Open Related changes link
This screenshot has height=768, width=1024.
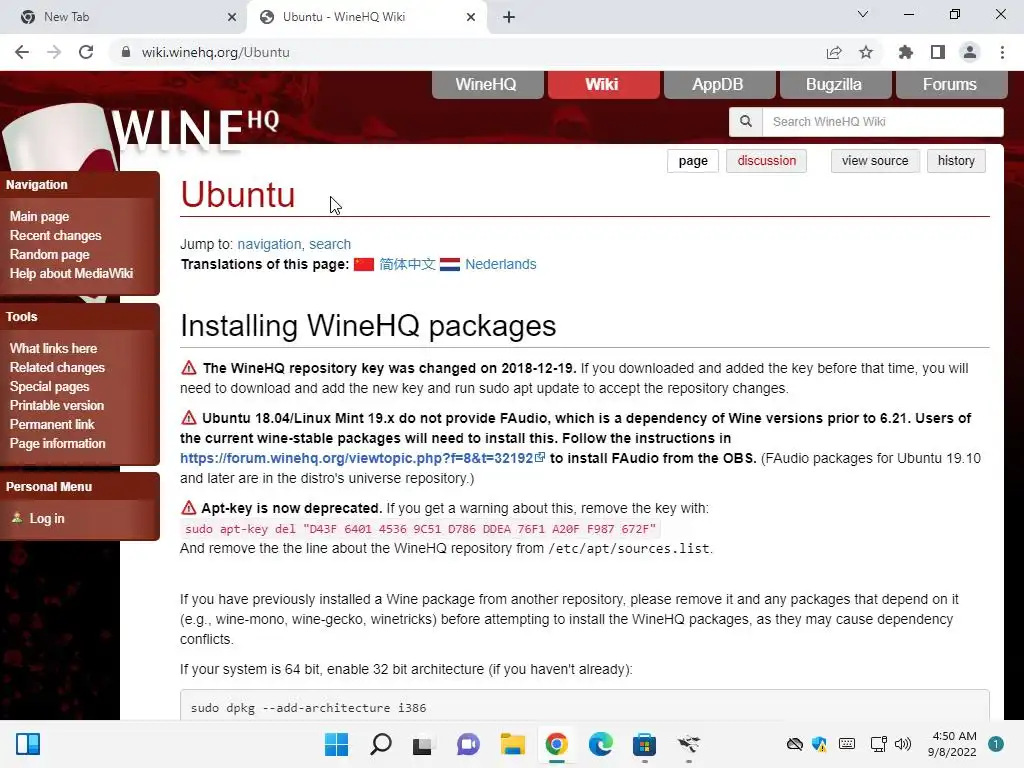coord(57,367)
